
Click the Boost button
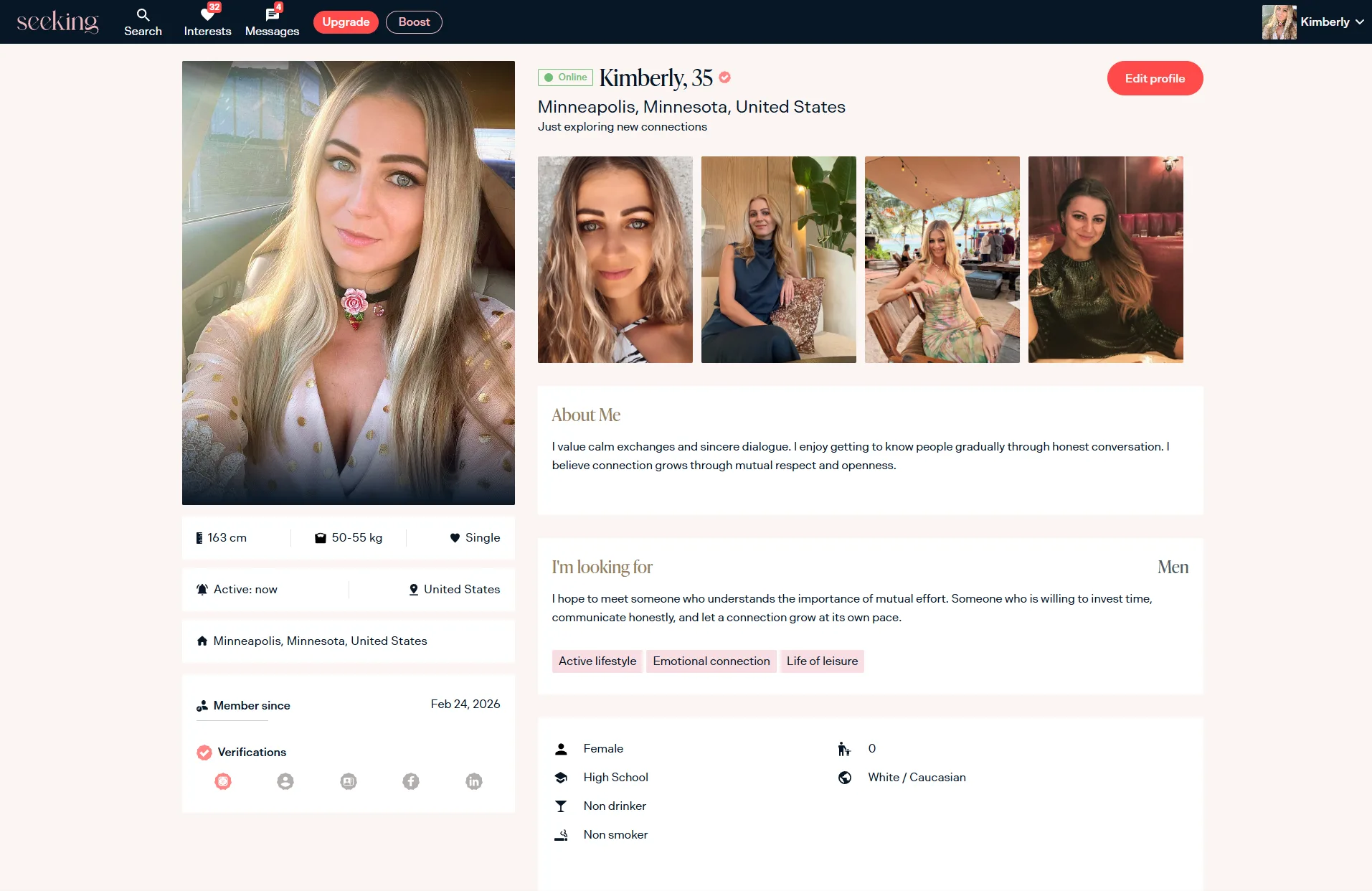pyautogui.click(x=414, y=22)
